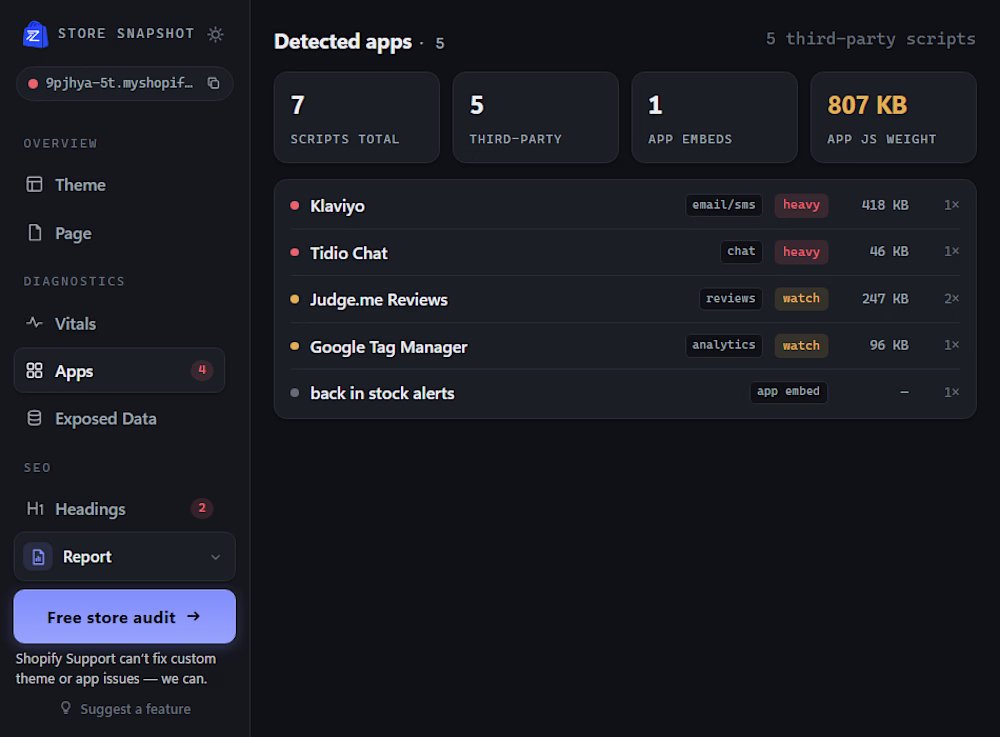Click the analytics tag on Google Tag Manager

[724, 346]
